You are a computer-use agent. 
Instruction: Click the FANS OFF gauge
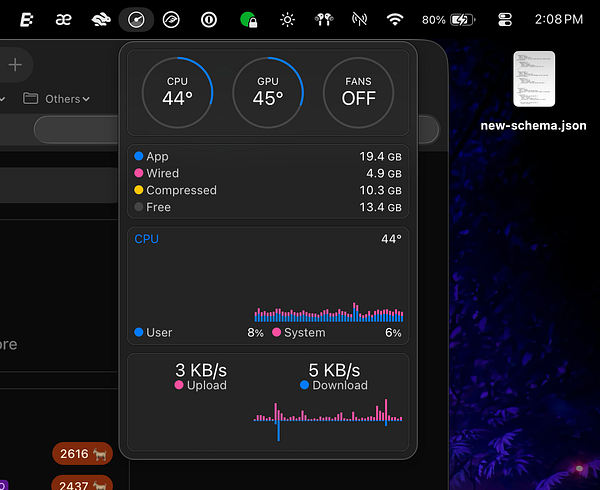pos(359,93)
